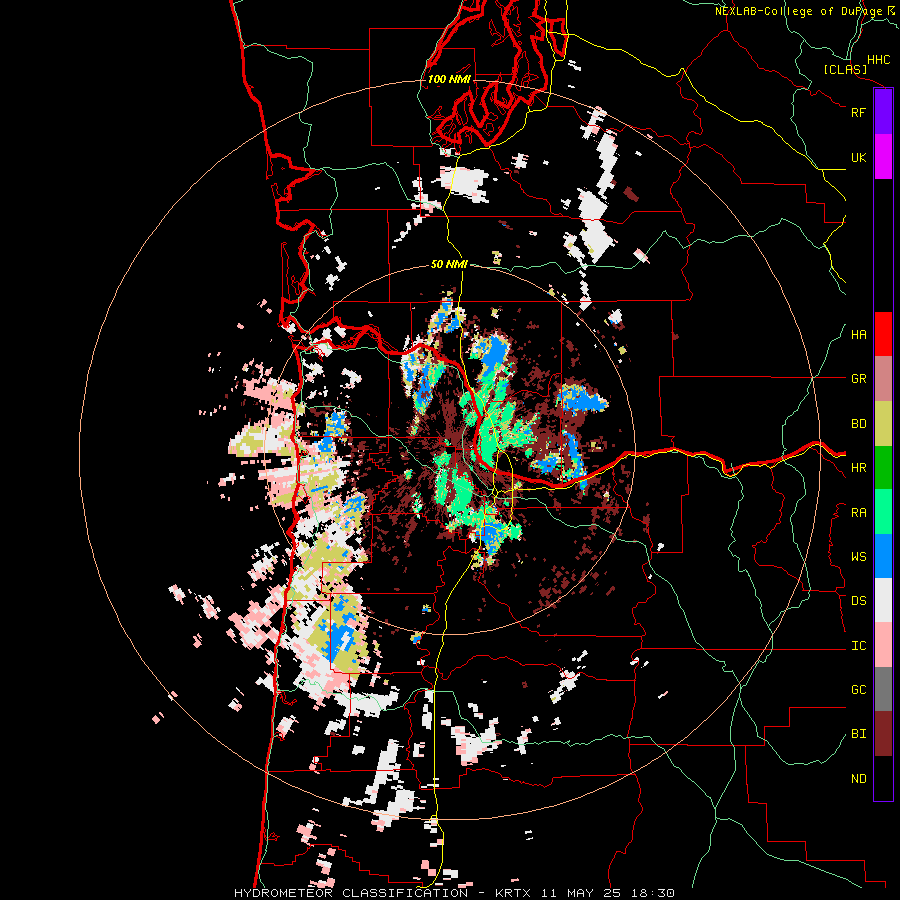
Task: Click the ND legend label
Action: point(858,779)
